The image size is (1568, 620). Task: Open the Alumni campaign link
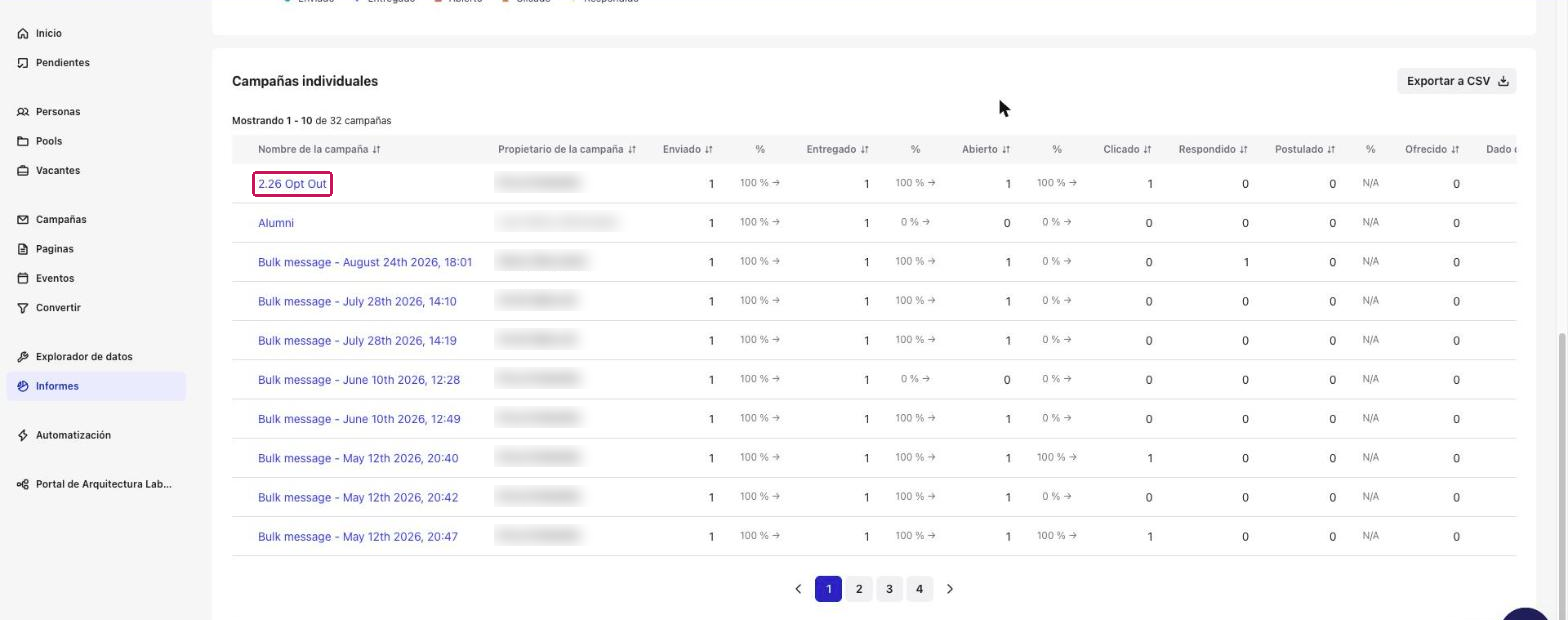point(276,223)
